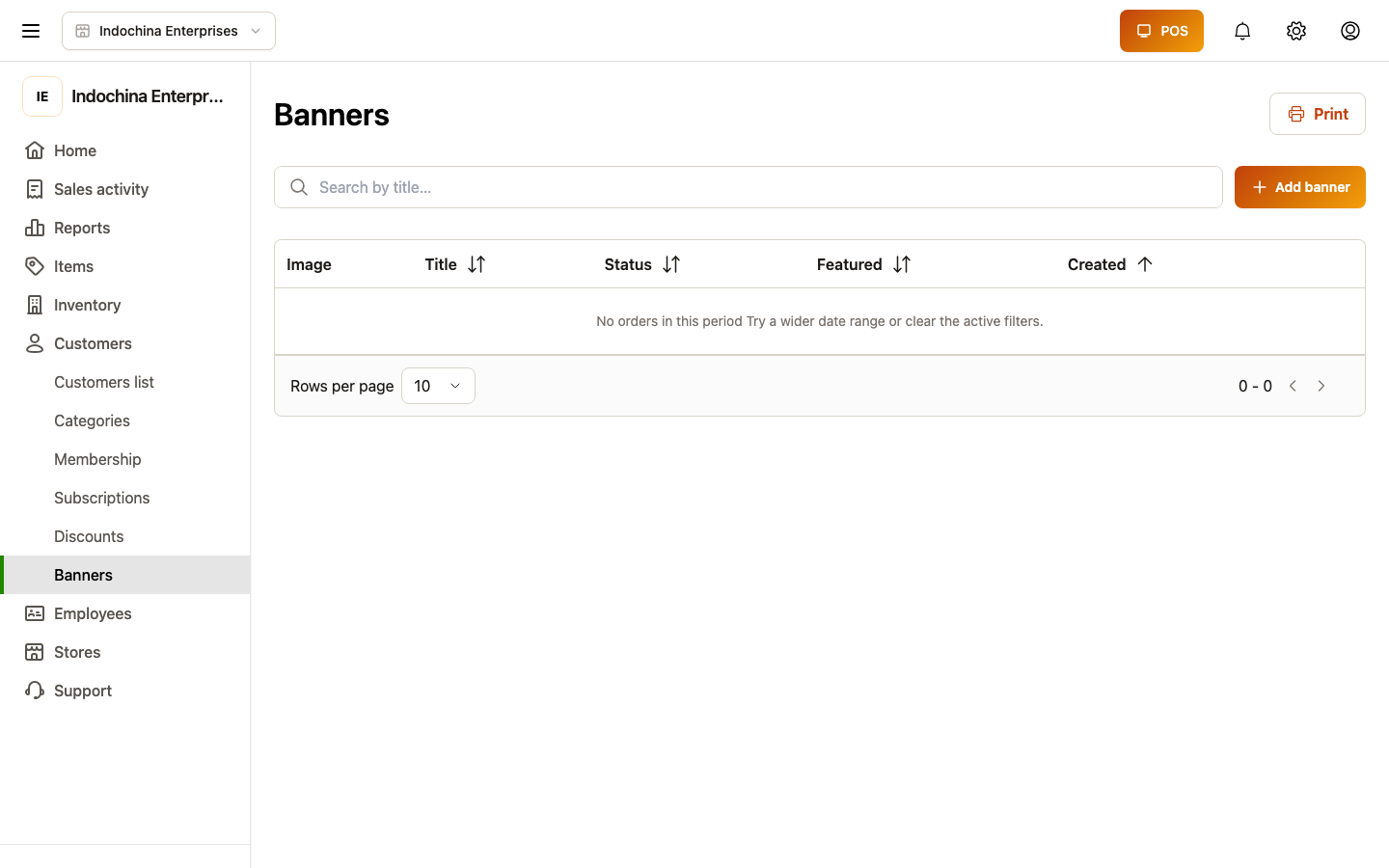Select Banners submenu item
Image resolution: width=1389 pixels, height=868 pixels.
point(125,575)
